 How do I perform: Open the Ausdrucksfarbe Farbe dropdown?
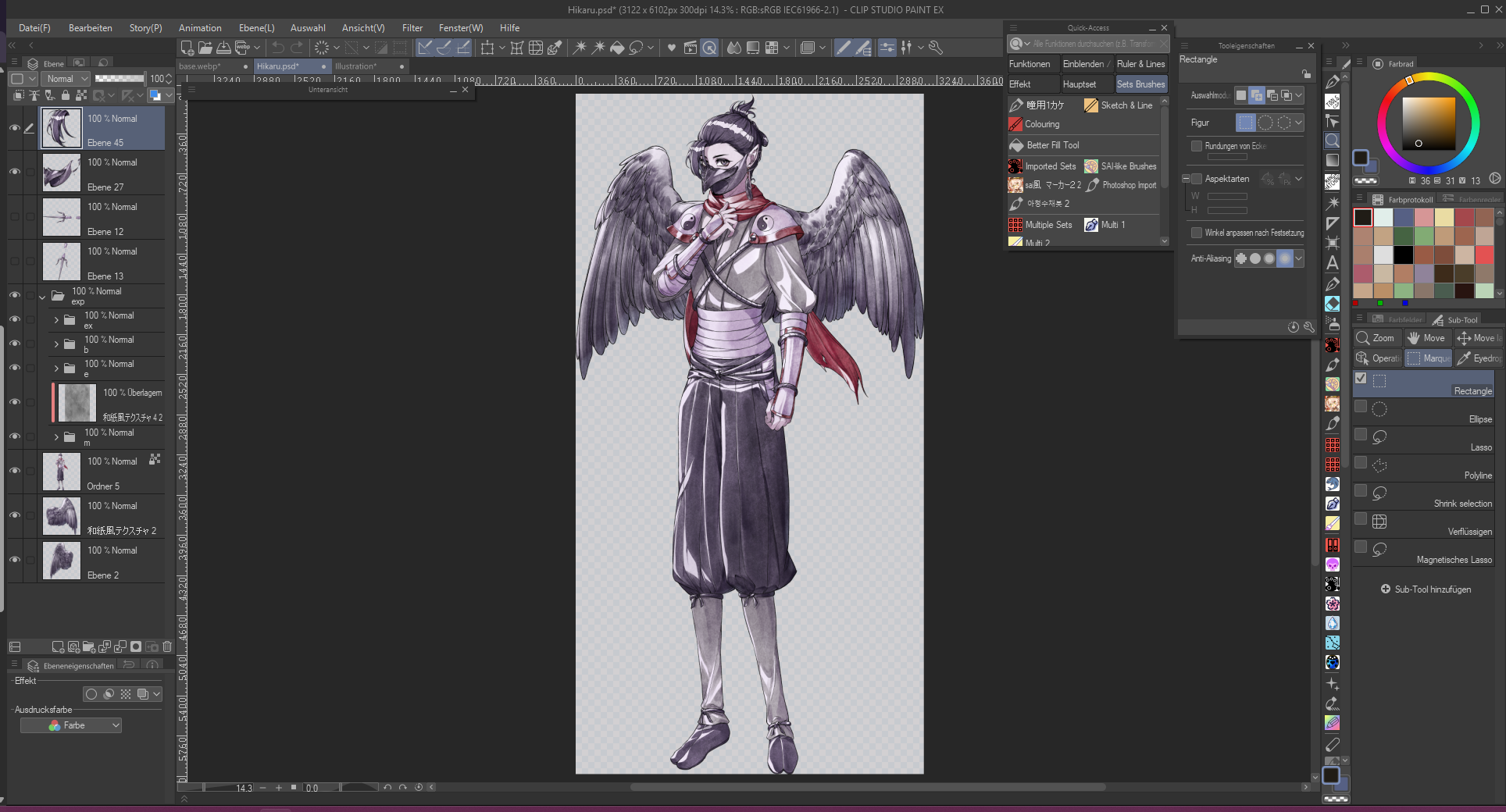71,725
